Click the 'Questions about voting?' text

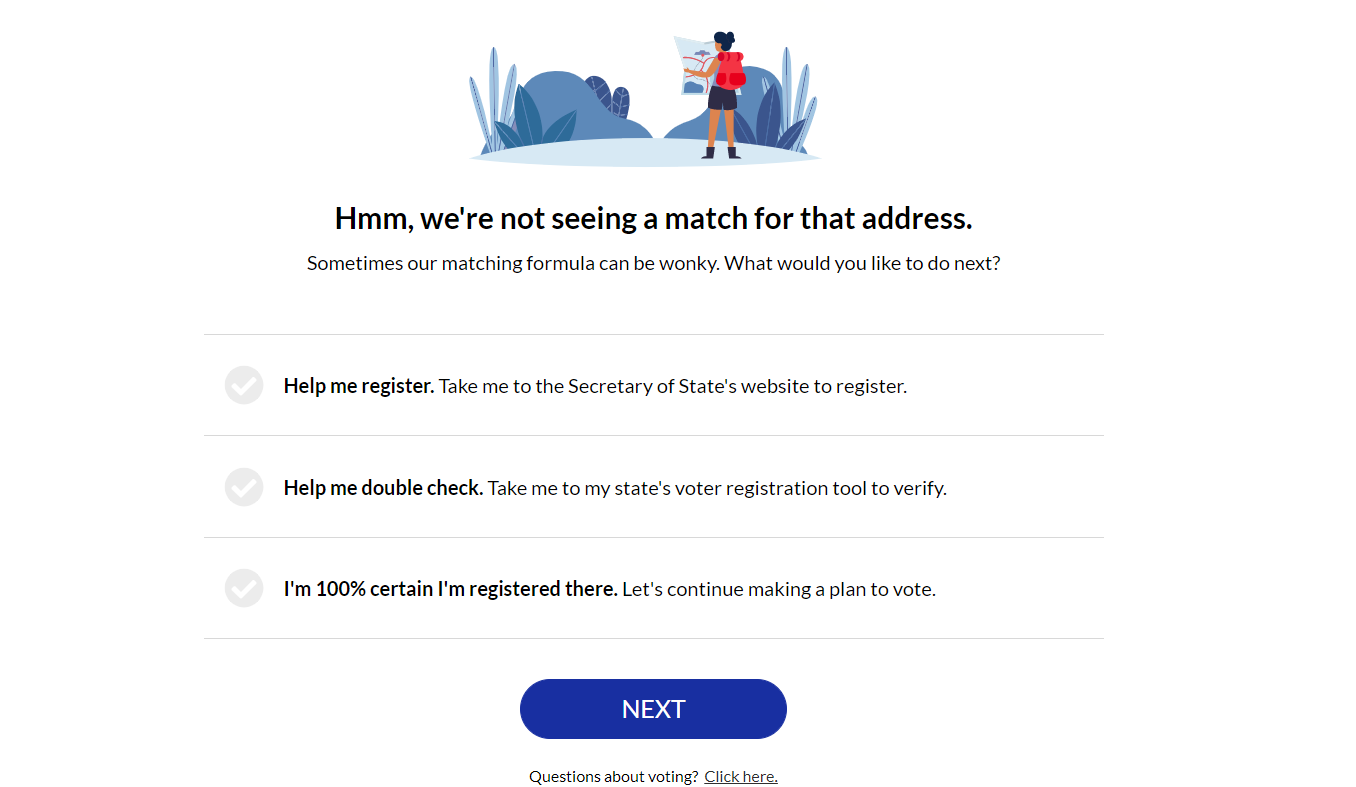pos(613,777)
